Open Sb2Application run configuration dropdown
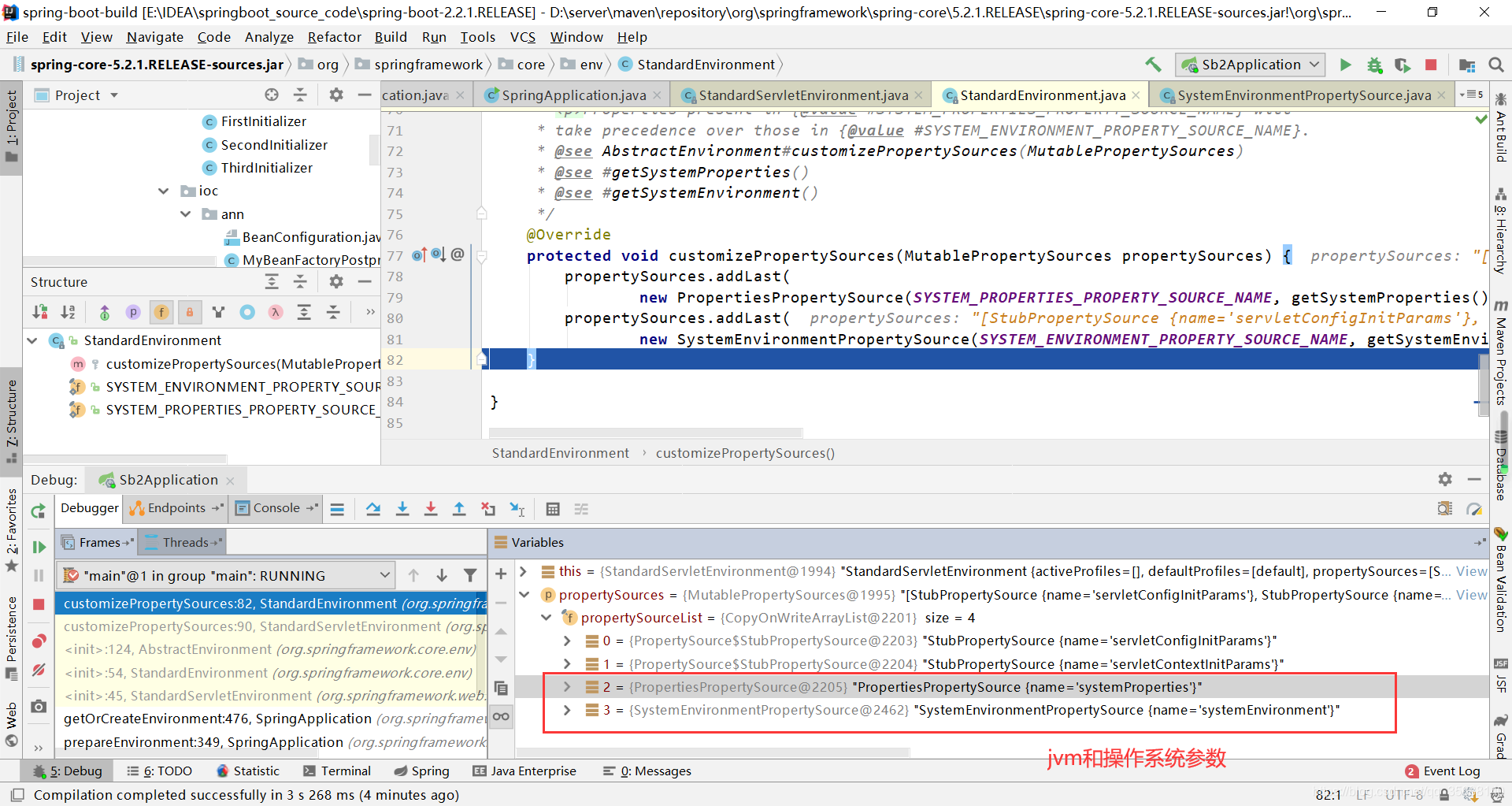The image size is (1512, 806). tap(1250, 65)
